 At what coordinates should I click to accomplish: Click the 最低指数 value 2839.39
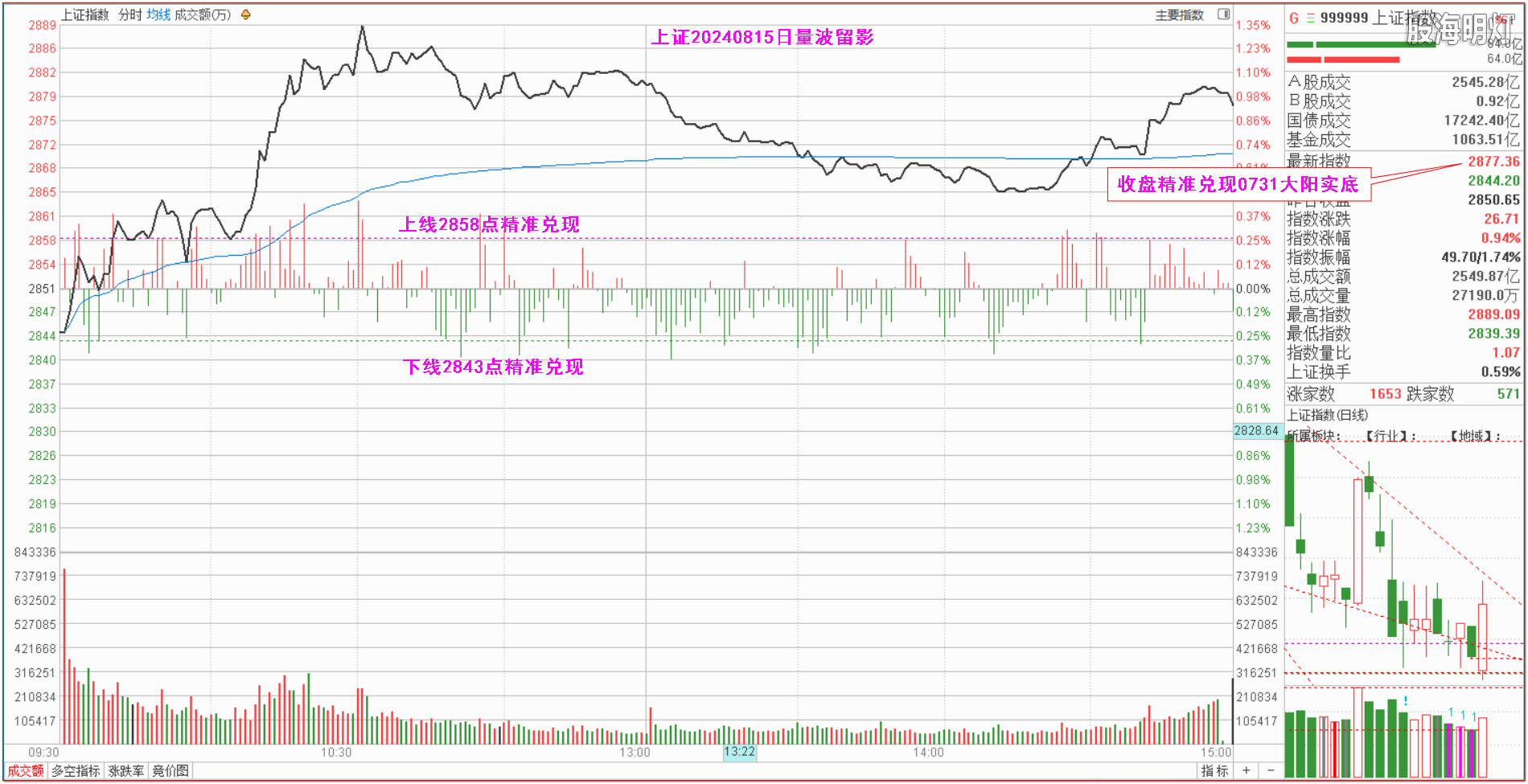1493,334
